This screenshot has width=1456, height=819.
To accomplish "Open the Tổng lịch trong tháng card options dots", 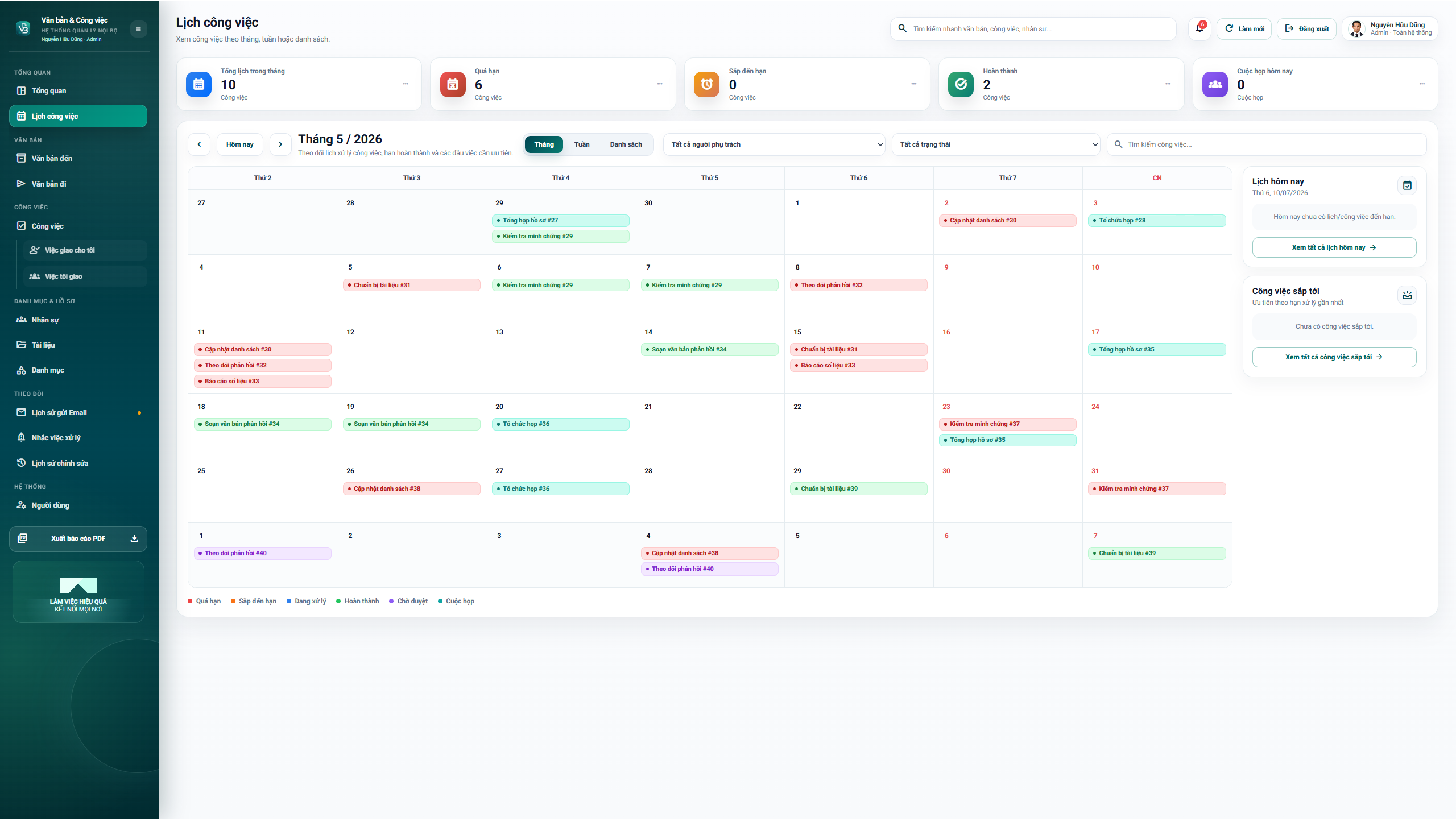I will 406,84.
